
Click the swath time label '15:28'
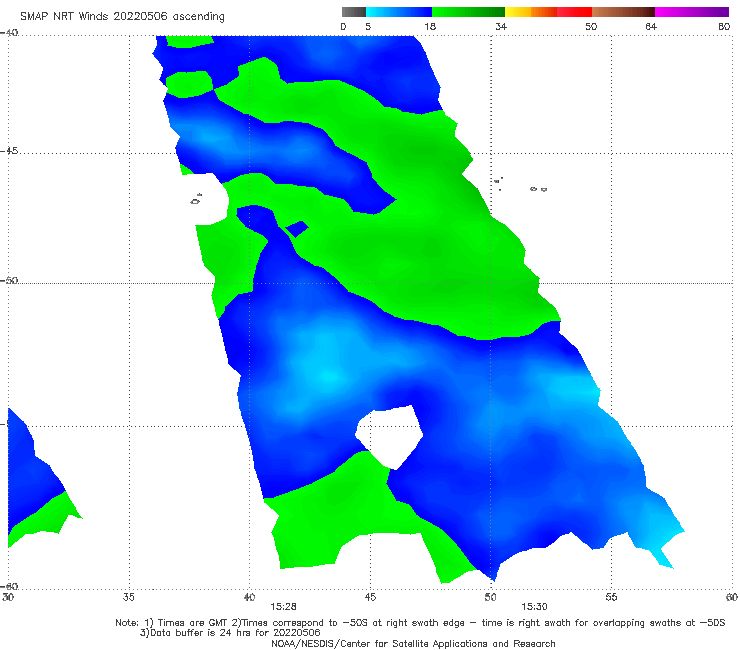coord(283,607)
